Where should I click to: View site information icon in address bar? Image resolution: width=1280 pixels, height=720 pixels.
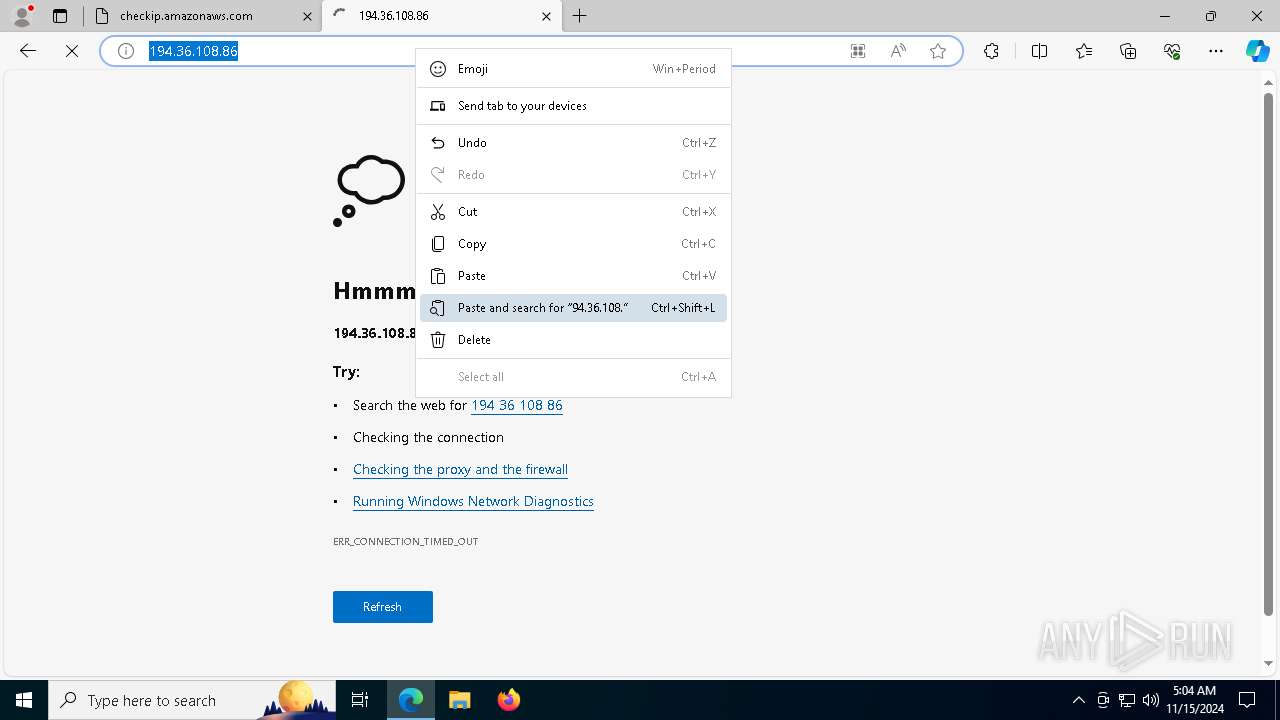[126, 51]
